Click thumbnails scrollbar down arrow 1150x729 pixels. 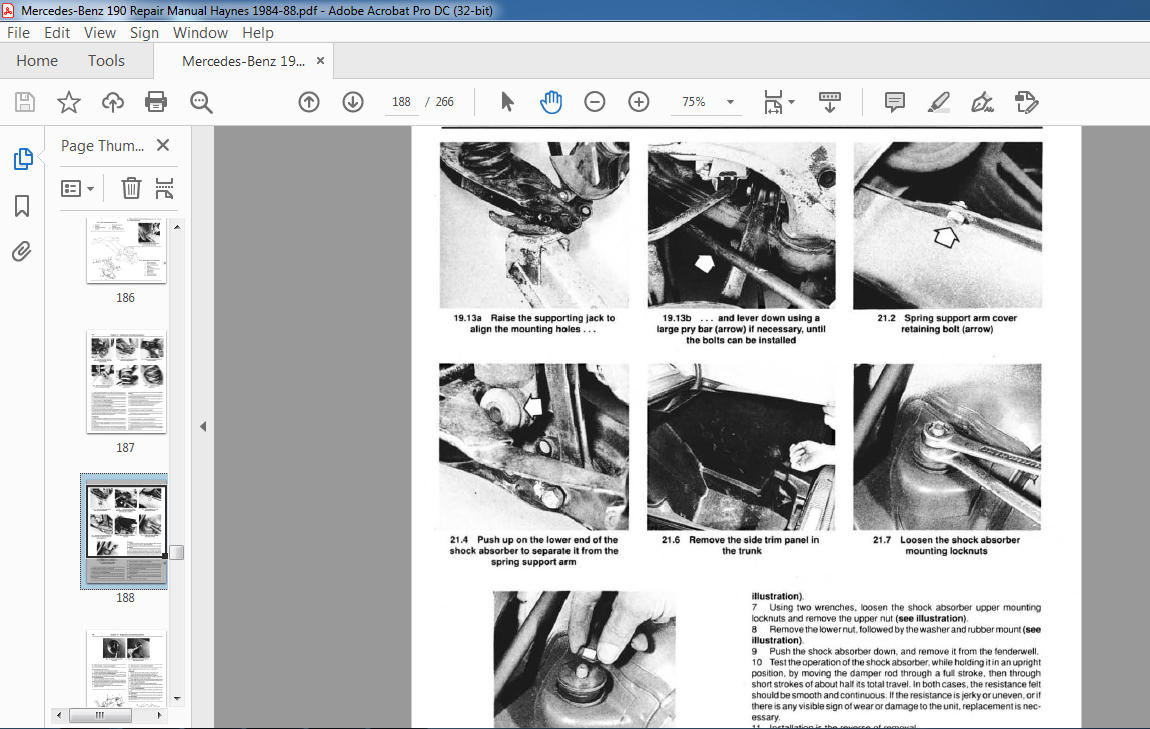click(x=177, y=698)
